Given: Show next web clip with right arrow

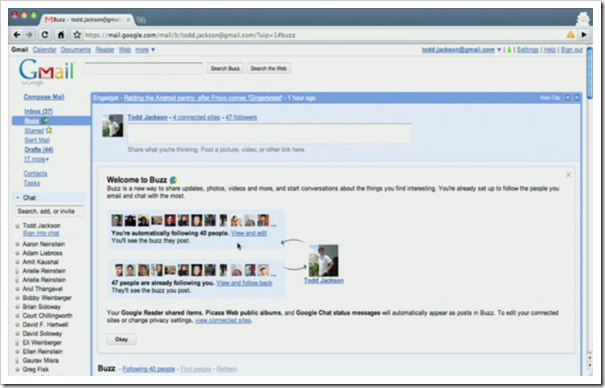Looking at the screenshot, I should tap(576, 98).
